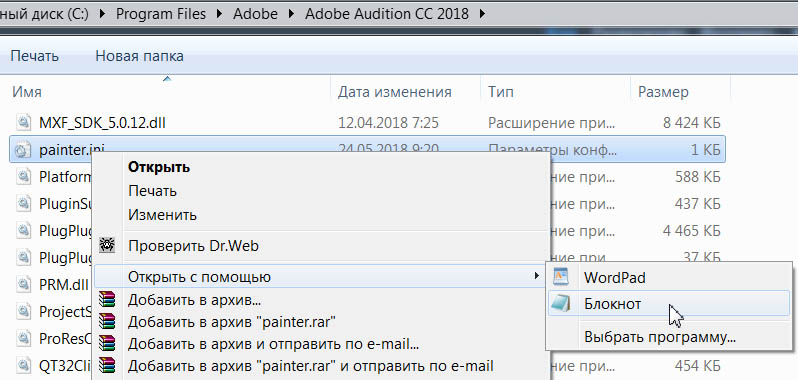Click 'Расширение при...' type of MXF_SDK_5.0.12.dll

(x=552, y=123)
